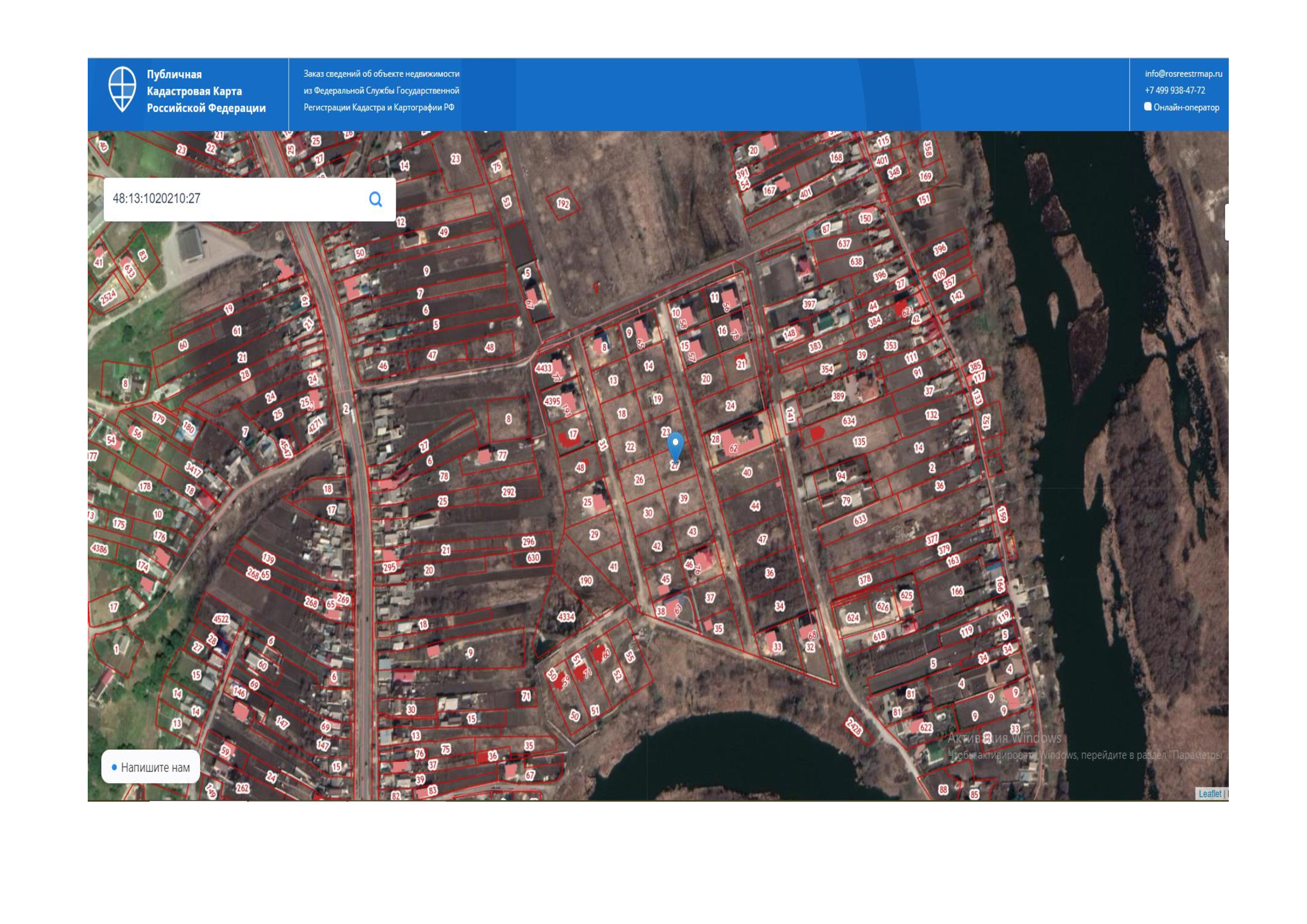Screen dimensions: 1307x924
Task: Click the globe shield logo icon
Action: click(x=122, y=89)
